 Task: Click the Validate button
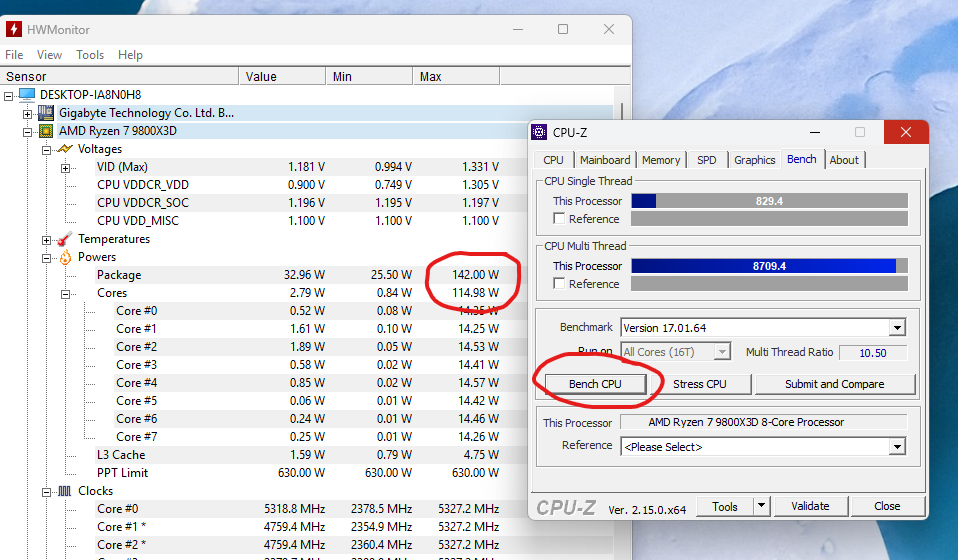point(810,506)
